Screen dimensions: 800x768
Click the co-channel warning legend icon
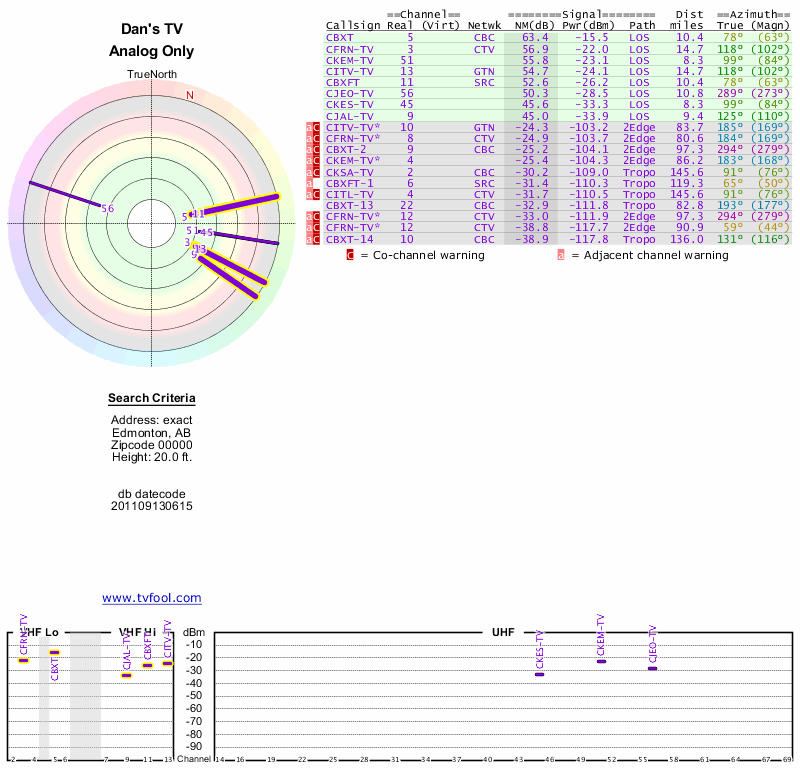point(350,255)
